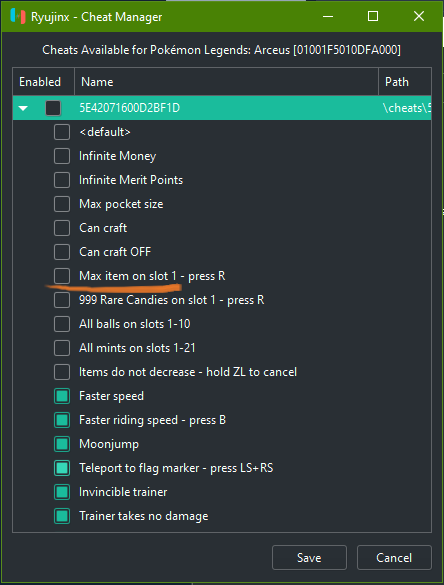Select the Max pocket size row text

[x=121, y=204]
